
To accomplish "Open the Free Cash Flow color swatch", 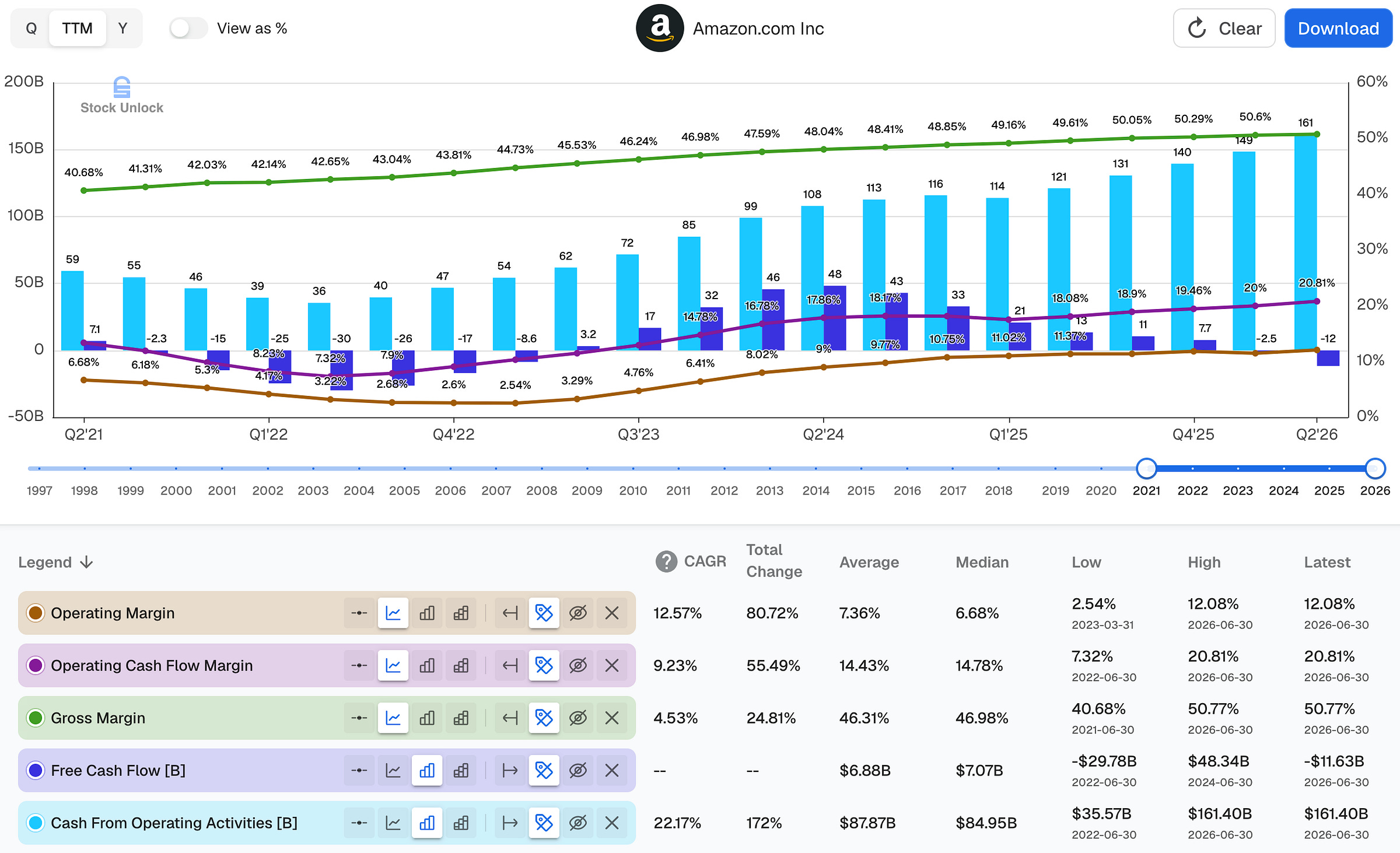I will (x=36, y=770).
